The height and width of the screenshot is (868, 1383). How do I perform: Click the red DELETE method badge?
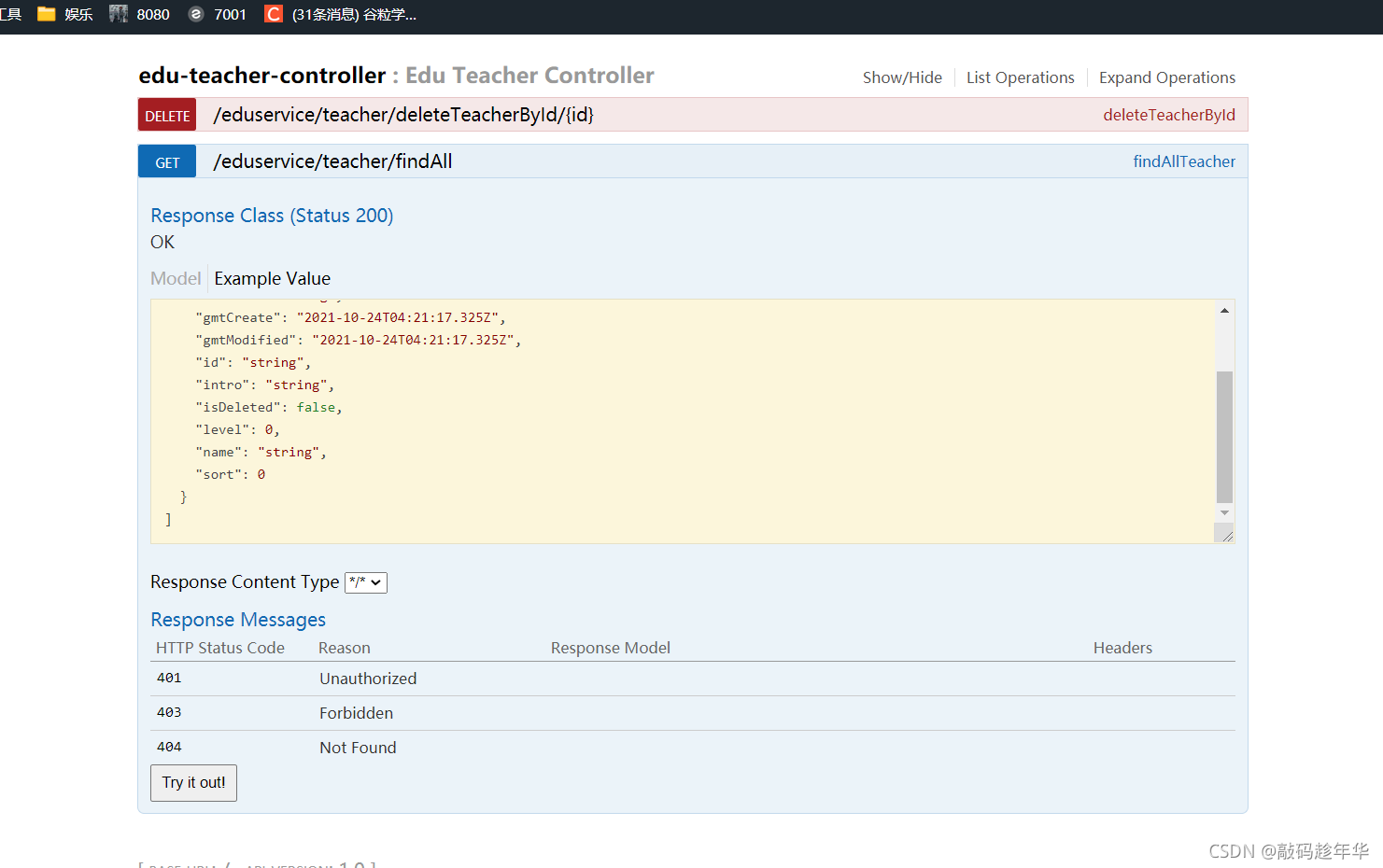(x=167, y=115)
